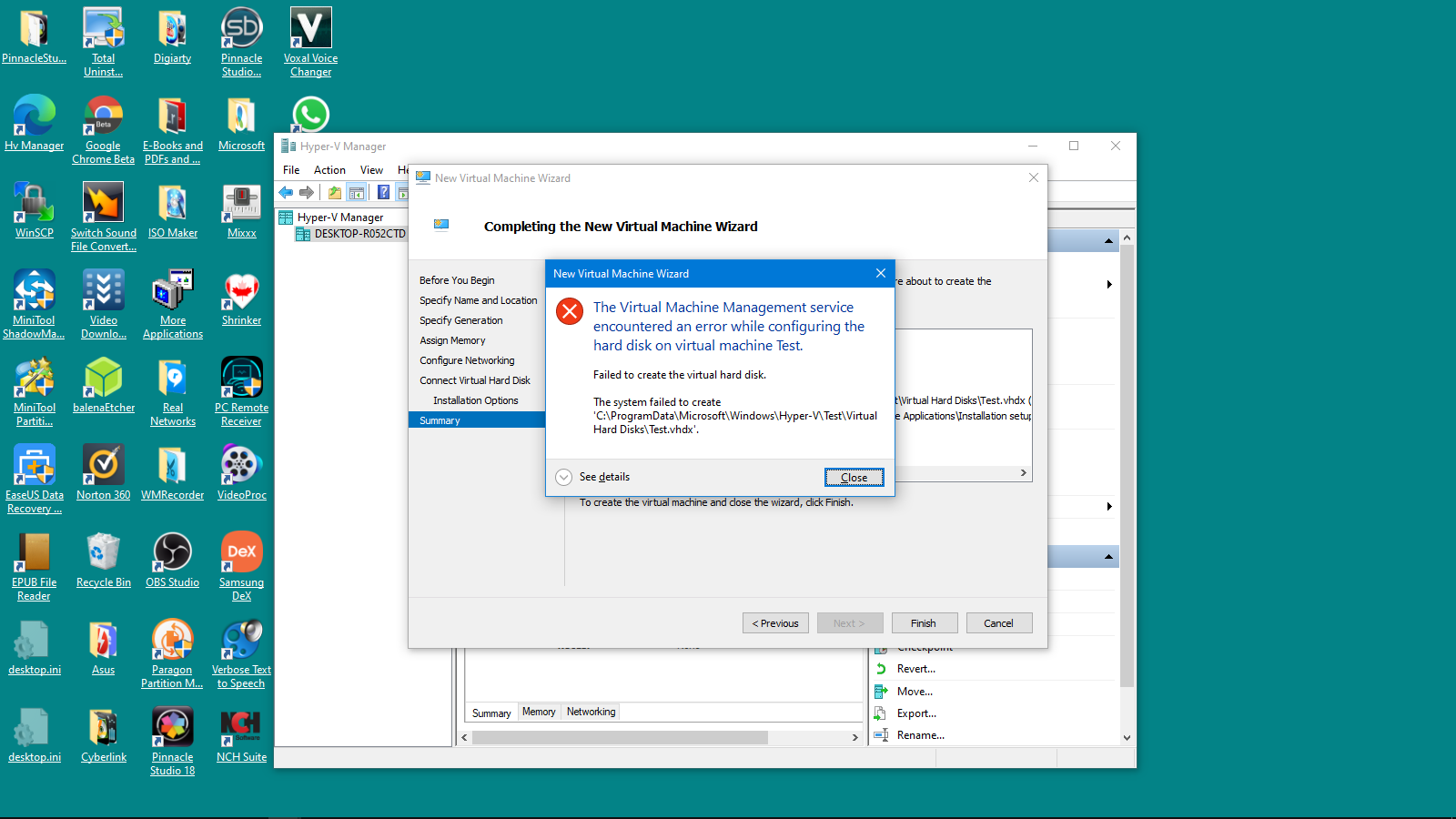Open Google Chrome Beta desktop icon
1456x819 pixels.
tap(103, 129)
